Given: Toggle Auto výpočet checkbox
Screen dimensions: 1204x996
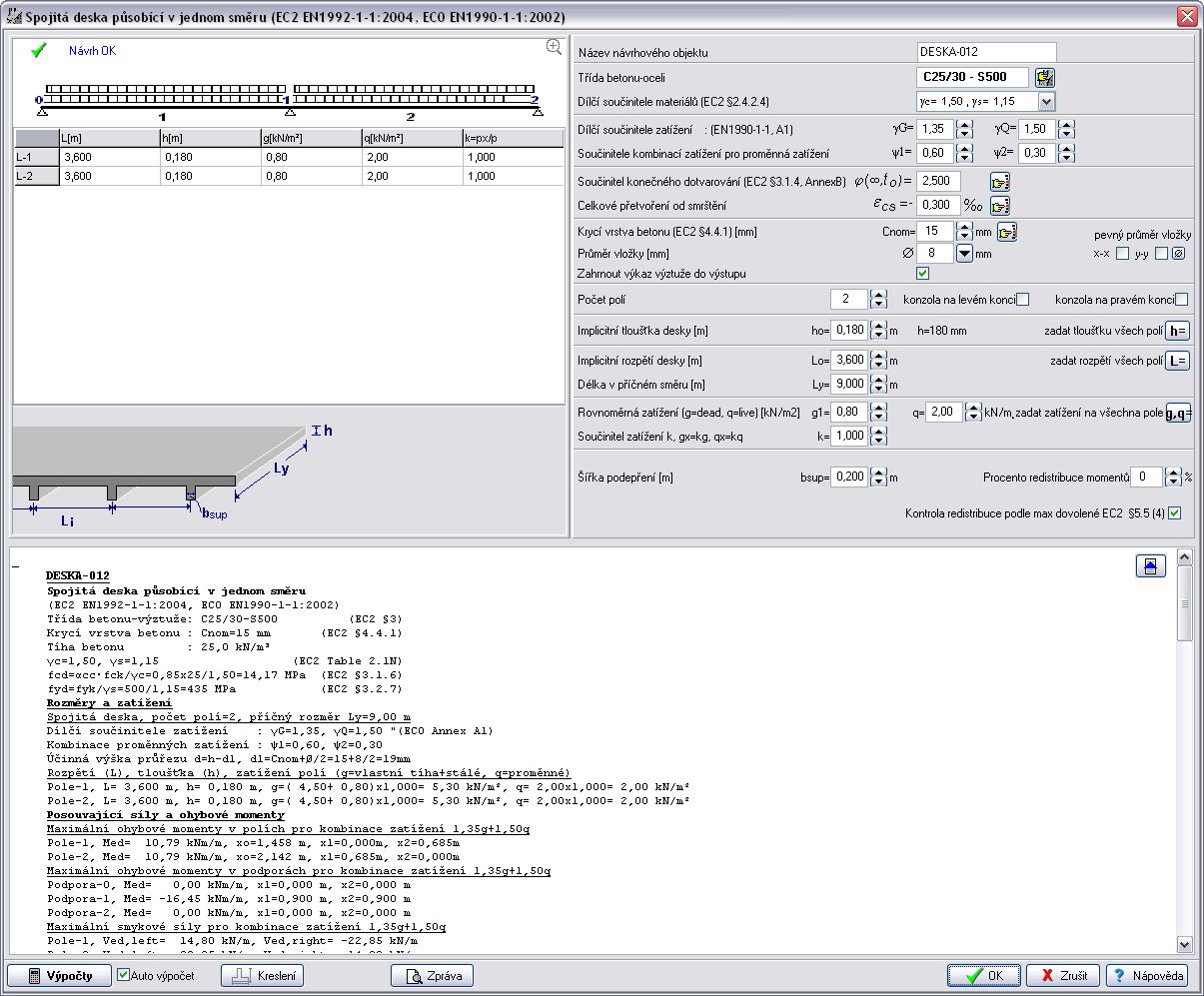Looking at the screenshot, I should (124, 975).
